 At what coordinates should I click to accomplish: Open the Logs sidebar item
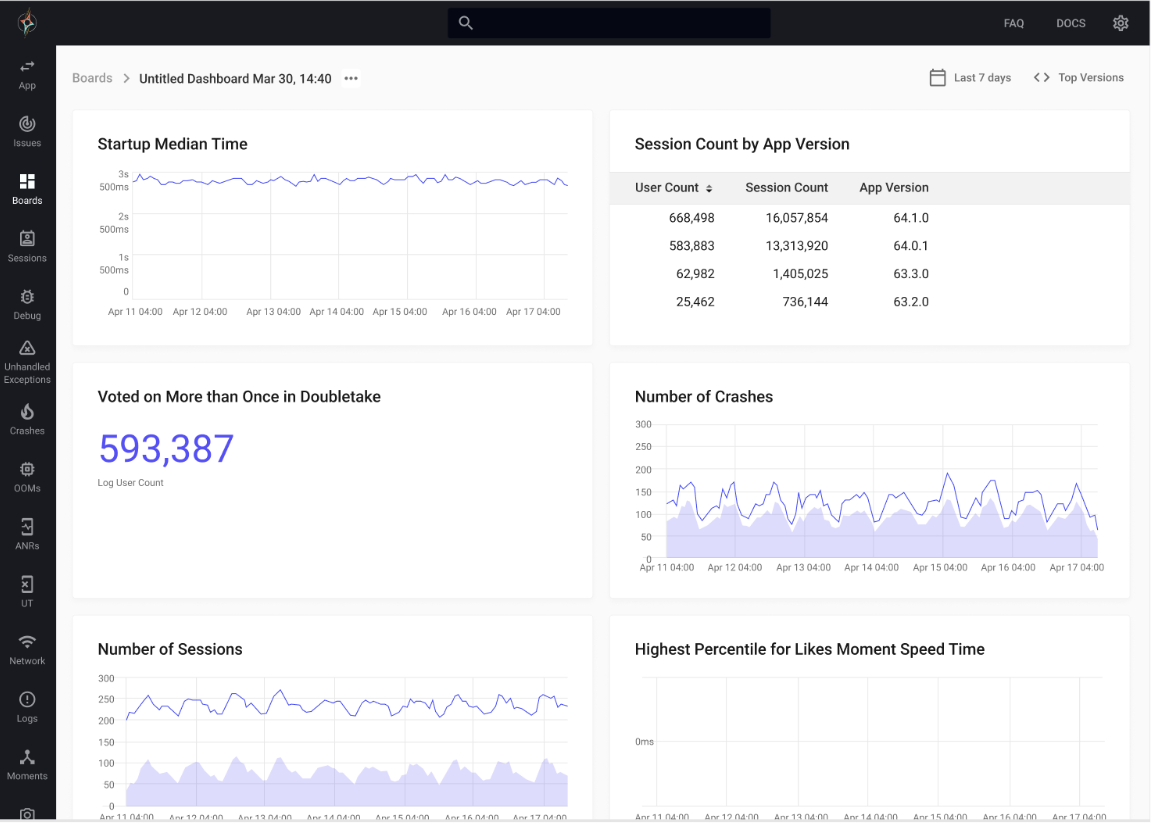coord(27,707)
